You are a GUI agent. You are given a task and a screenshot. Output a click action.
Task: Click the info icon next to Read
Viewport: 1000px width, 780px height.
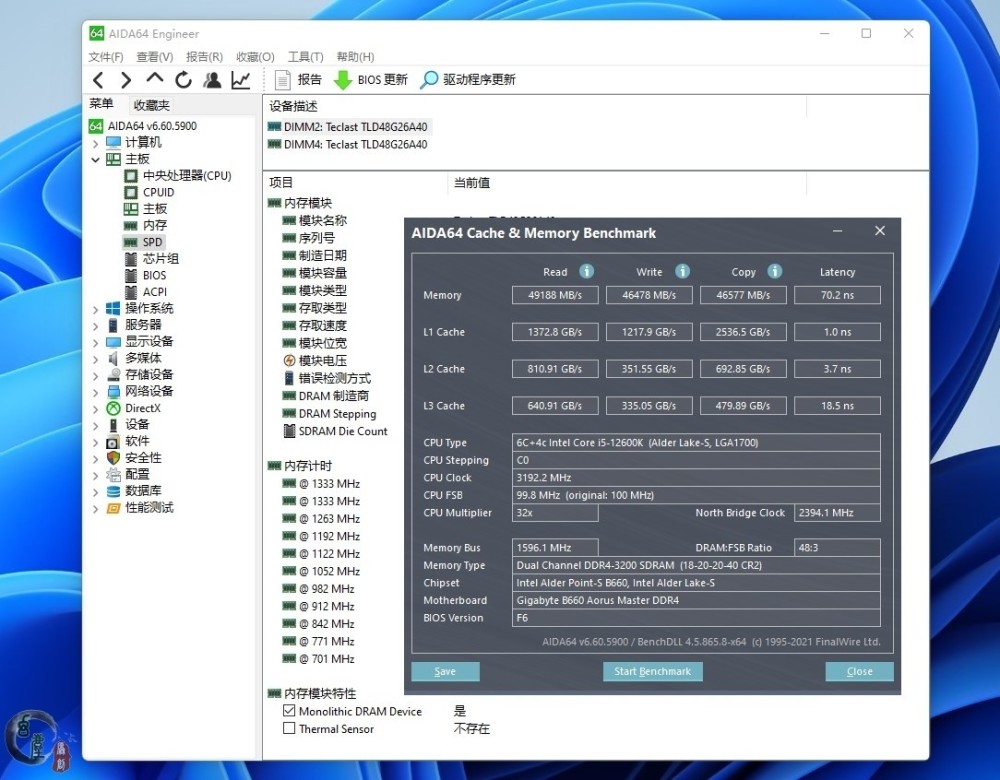click(587, 272)
